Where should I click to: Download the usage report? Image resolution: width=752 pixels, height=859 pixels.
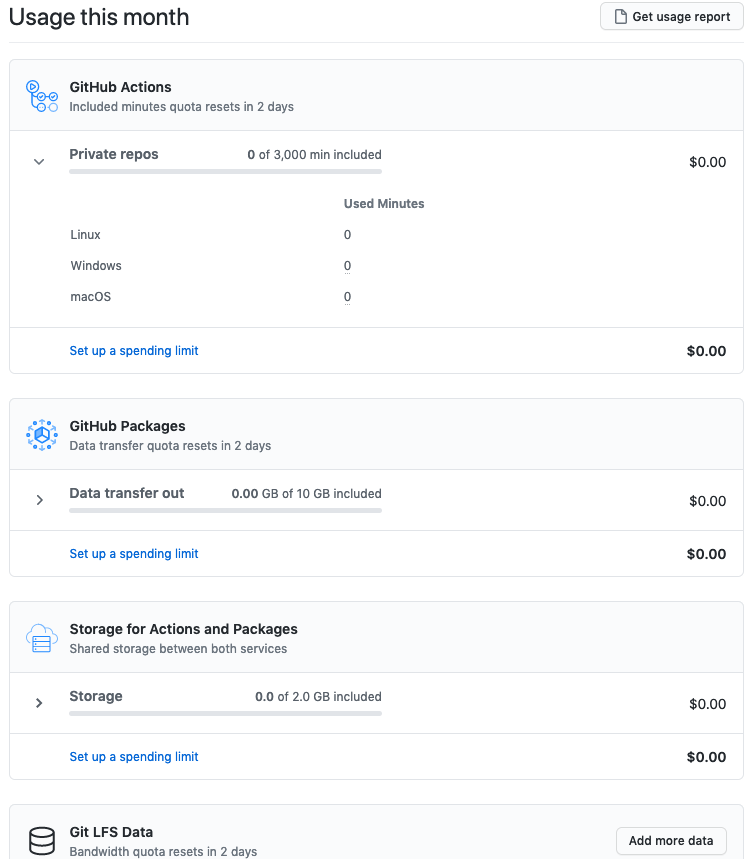click(x=671, y=16)
